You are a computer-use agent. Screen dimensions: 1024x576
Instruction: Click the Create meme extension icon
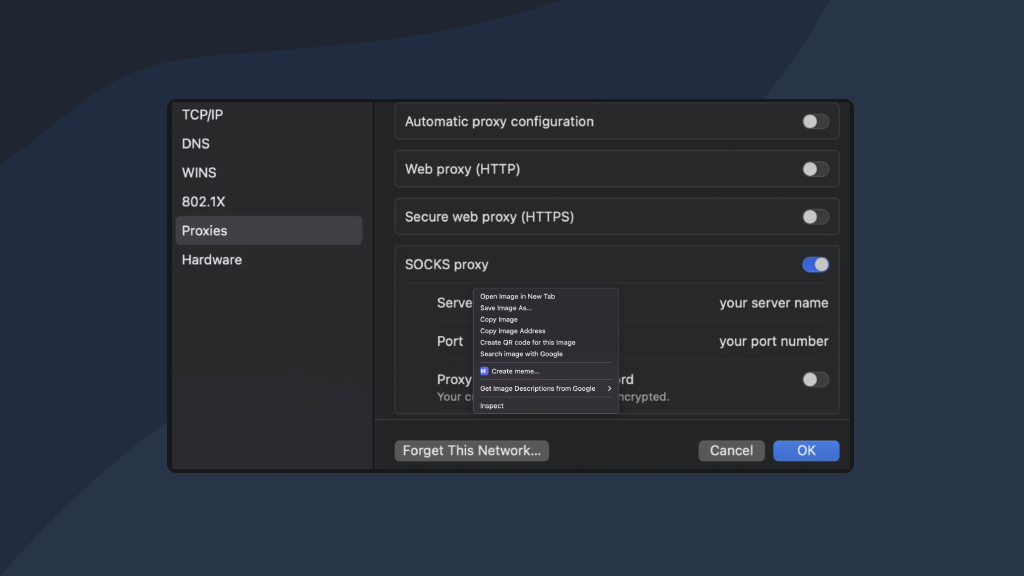(484, 371)
